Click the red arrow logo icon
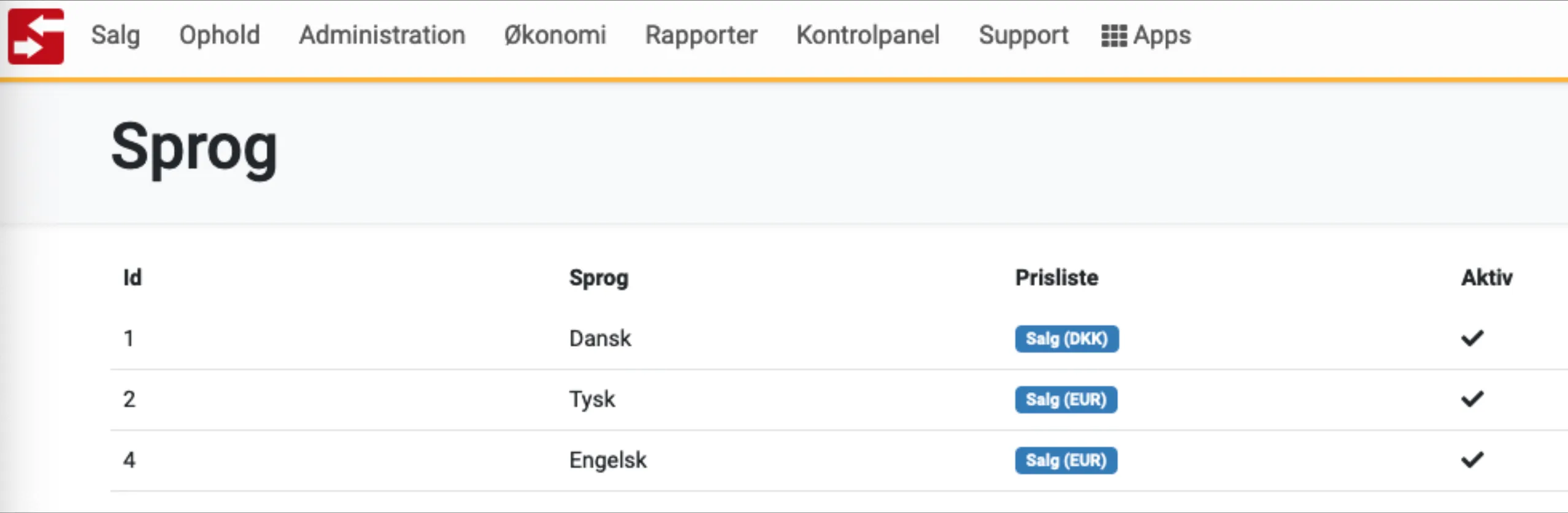 pyautogui.click(x=36, y=36)
